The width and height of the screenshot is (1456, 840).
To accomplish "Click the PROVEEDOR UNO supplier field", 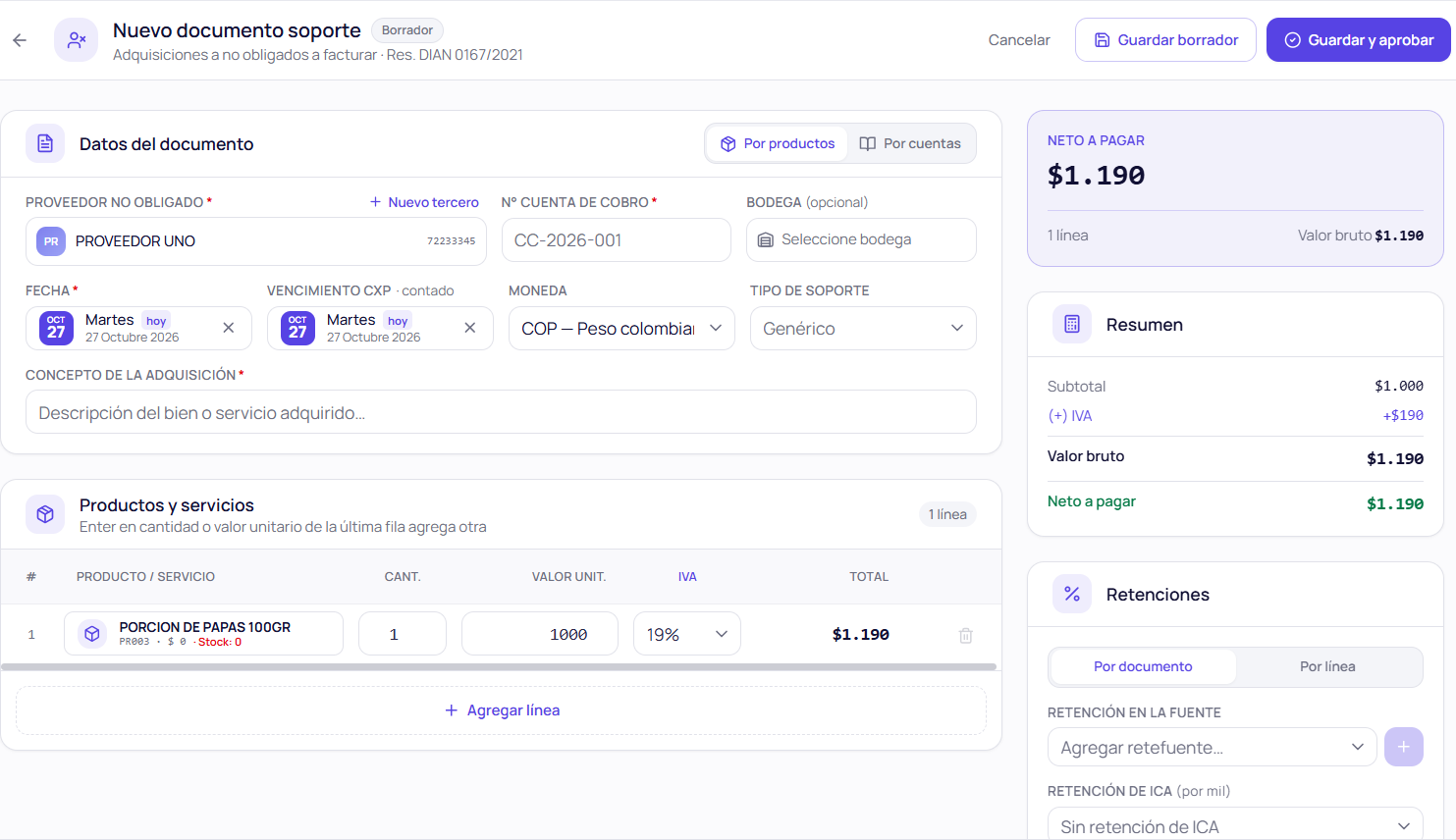I will point(256,241).
